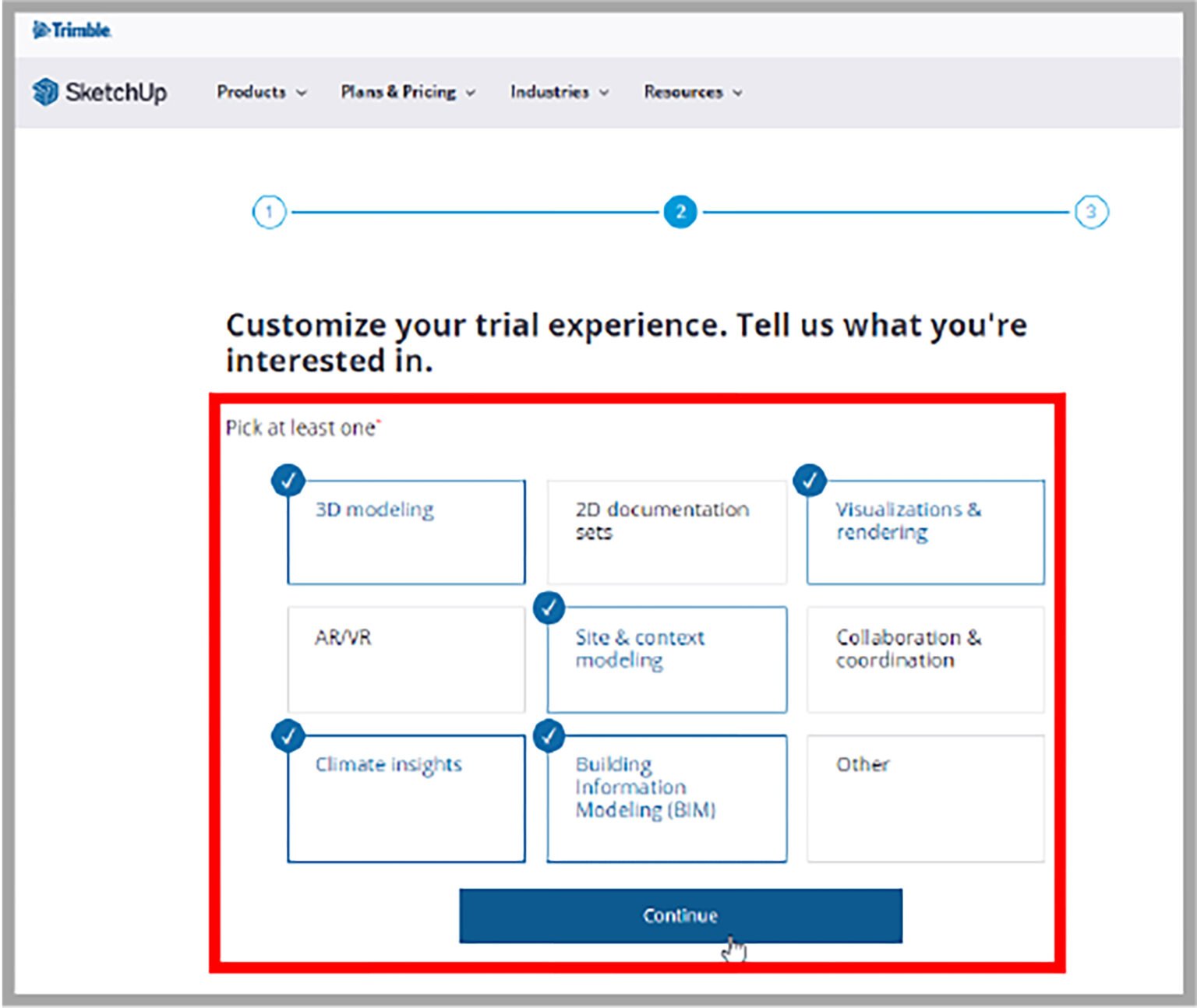
Task: Select the Other interest option
Action: (x=925, y=798)
